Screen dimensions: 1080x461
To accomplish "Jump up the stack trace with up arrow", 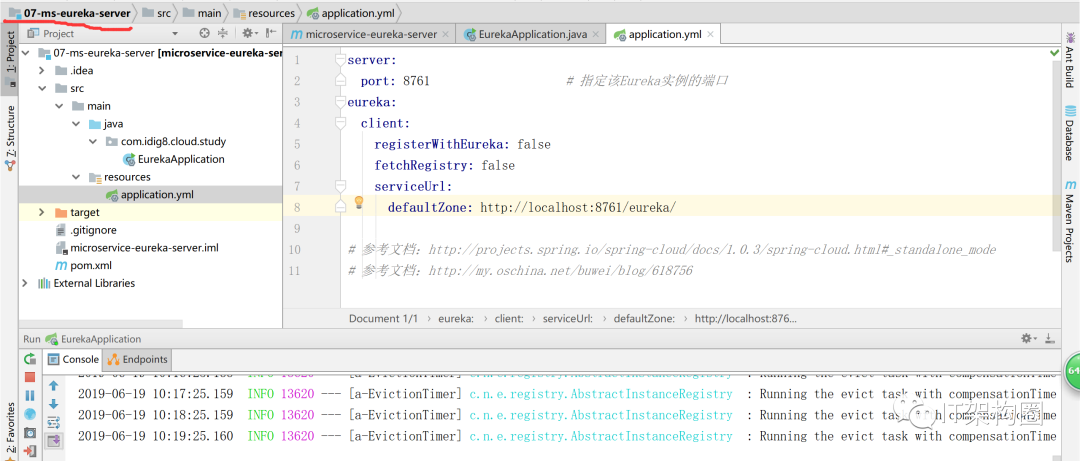I will coord(53,386).
